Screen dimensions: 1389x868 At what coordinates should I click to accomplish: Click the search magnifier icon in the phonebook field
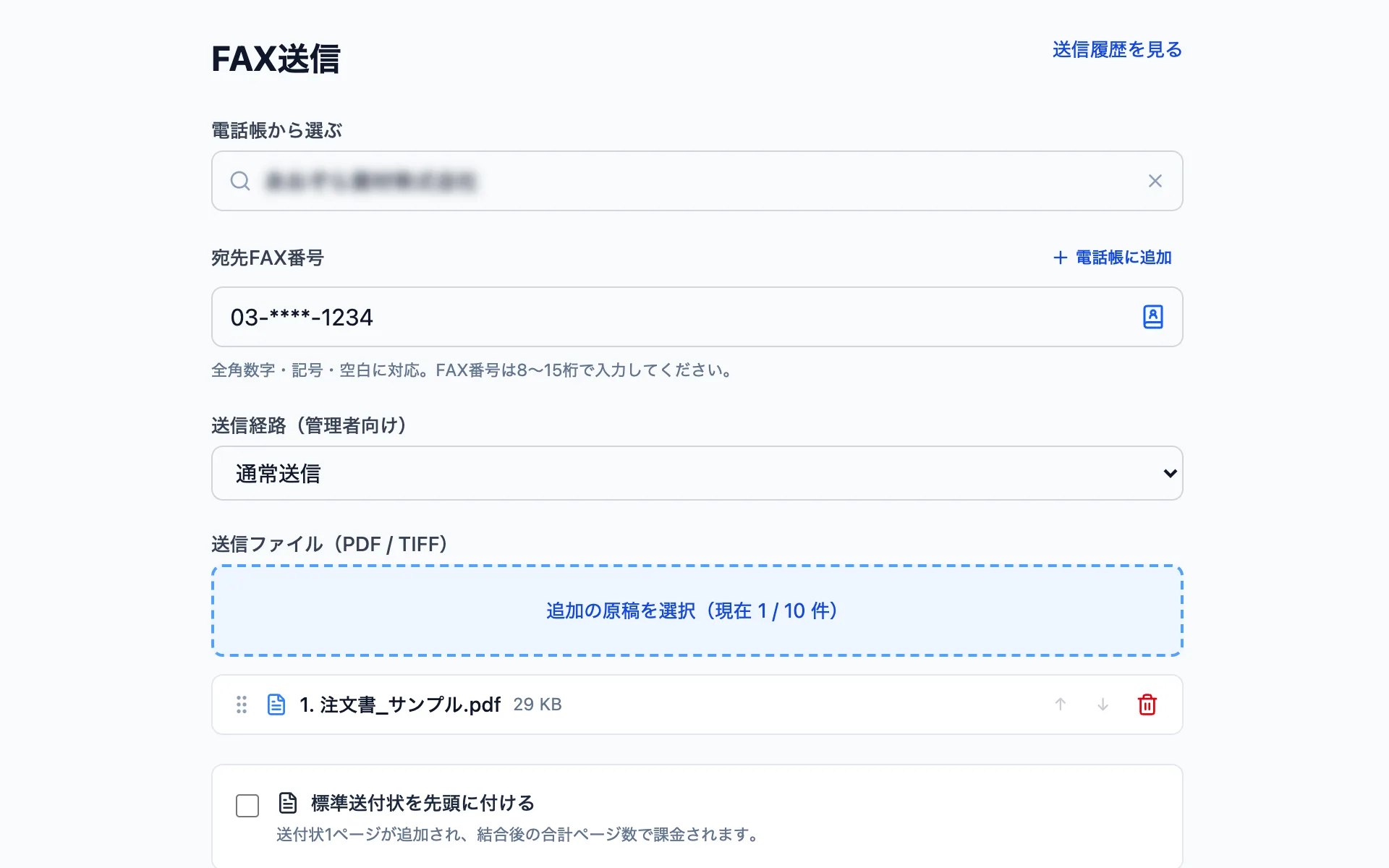pyautogui.click(x=240, y=181)
